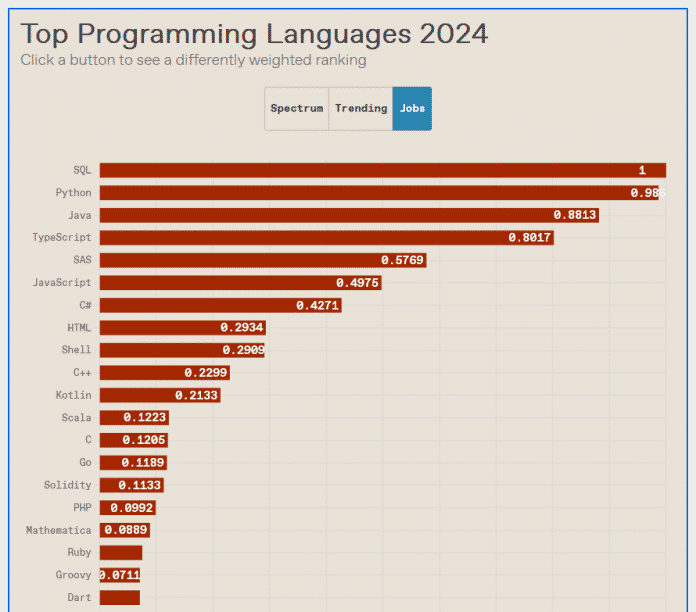Click the 'SAS' axis label
This screenshot has height=612, width=696.
pyautogui.click(x=82, y=260)
